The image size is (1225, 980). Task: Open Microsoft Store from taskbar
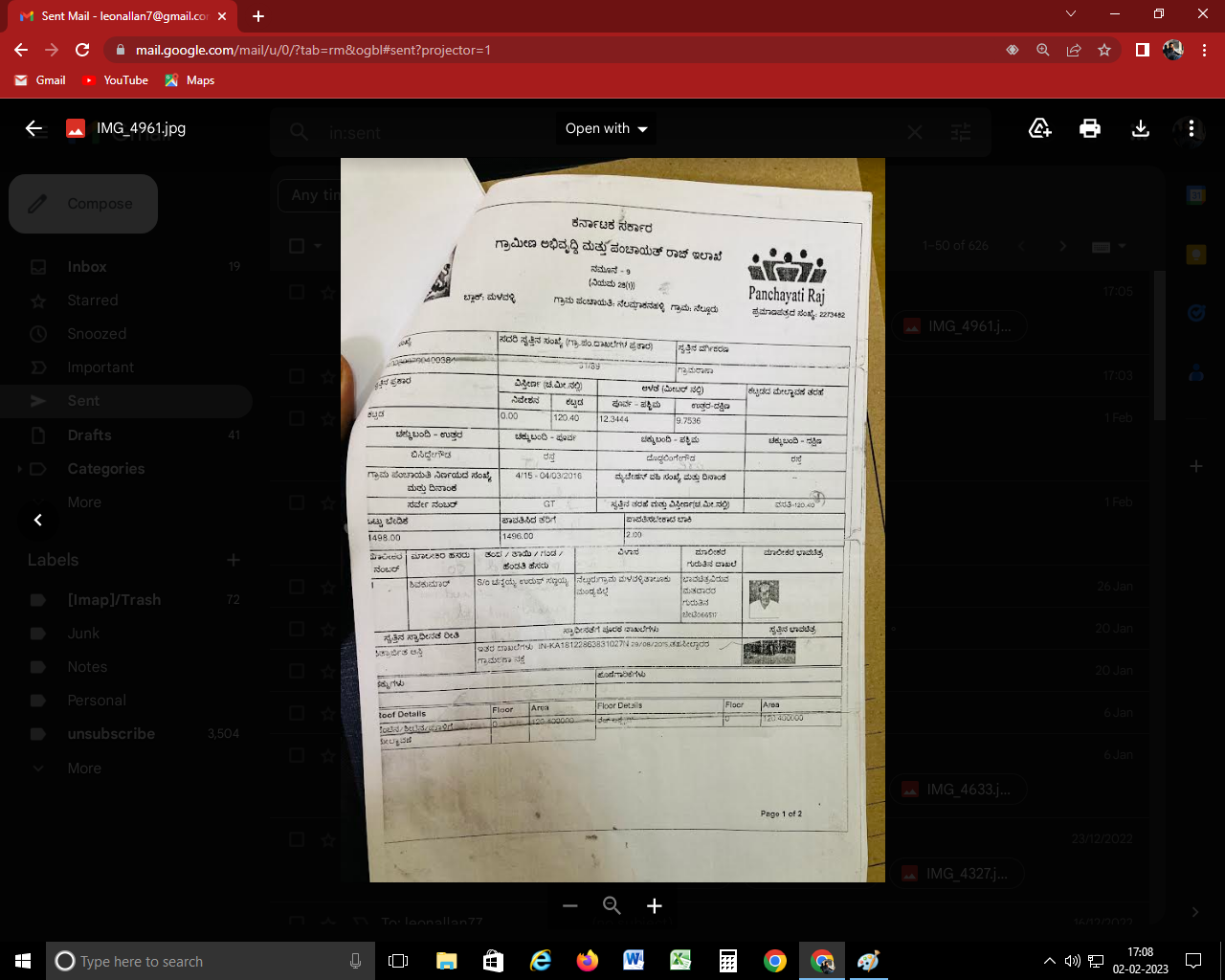coord(493,961)
